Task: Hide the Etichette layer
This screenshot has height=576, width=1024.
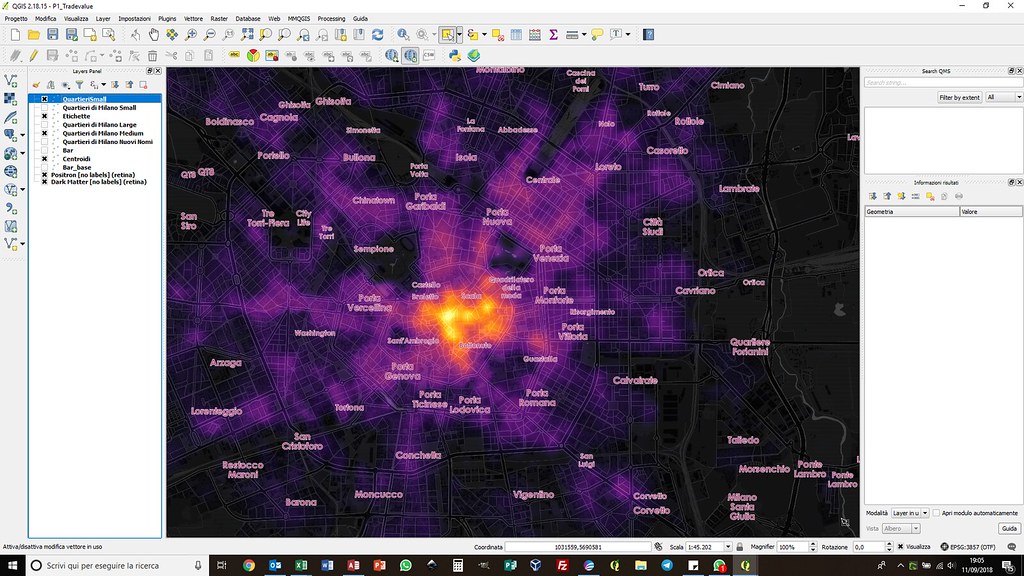Action: [44, 116]
